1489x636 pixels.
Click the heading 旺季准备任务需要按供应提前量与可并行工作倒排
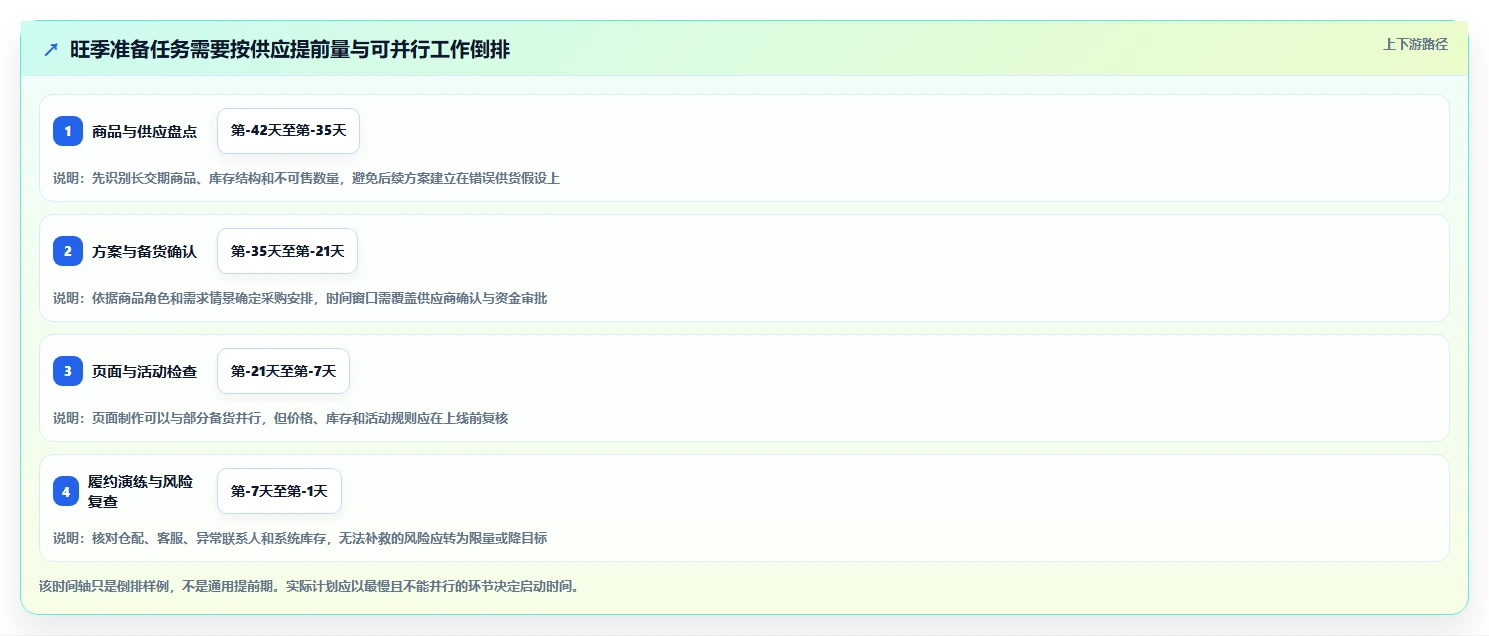coord(290,50)
